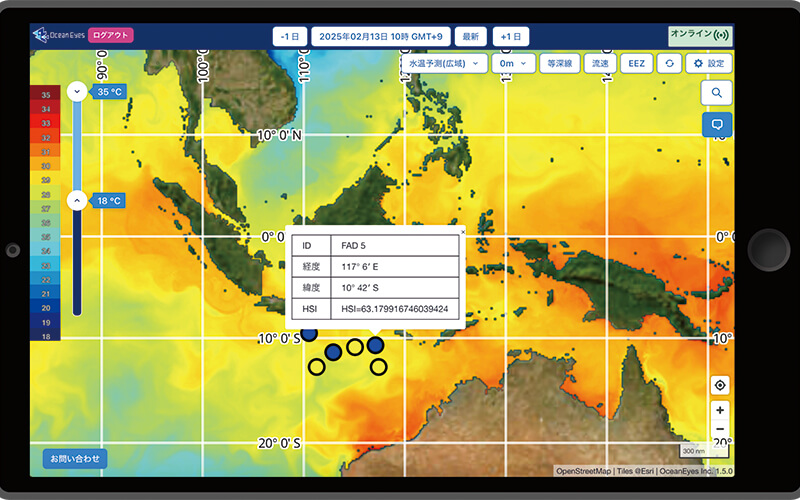Click the dark navy 18 legend swatch
800x500 pixels.
[x=45, y=336]
